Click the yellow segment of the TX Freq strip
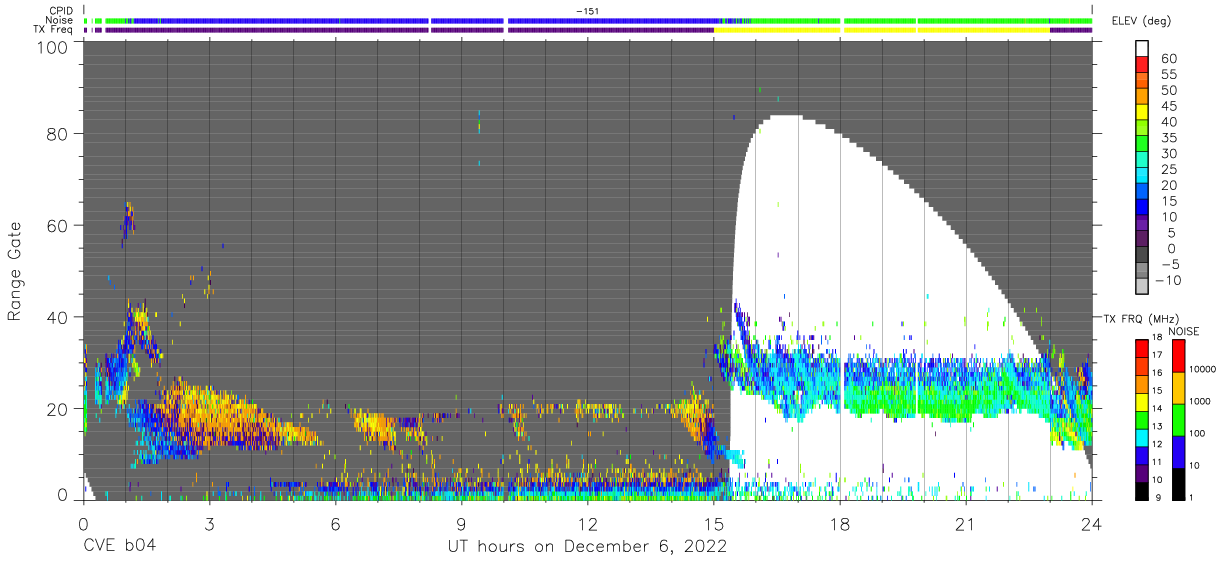Screen dimensions: 1228x567 tap(881, 30)
